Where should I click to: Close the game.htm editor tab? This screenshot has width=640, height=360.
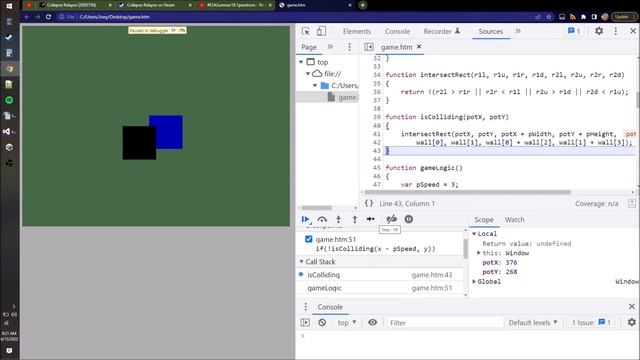pyautogui.click(x=419, y=47)
